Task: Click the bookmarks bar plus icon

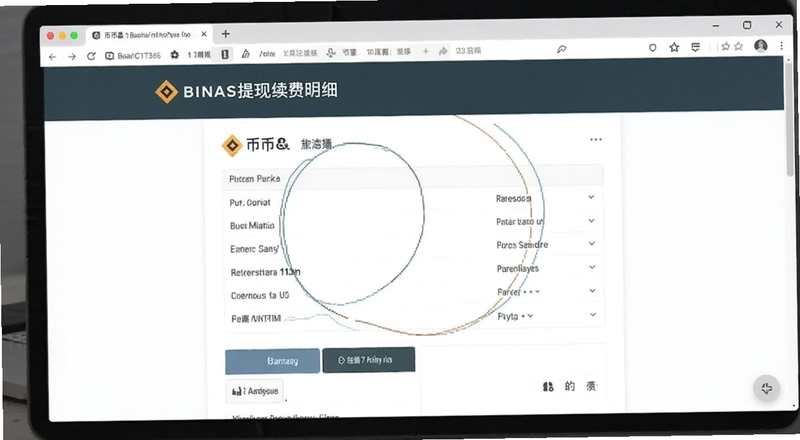Action: 426,51
